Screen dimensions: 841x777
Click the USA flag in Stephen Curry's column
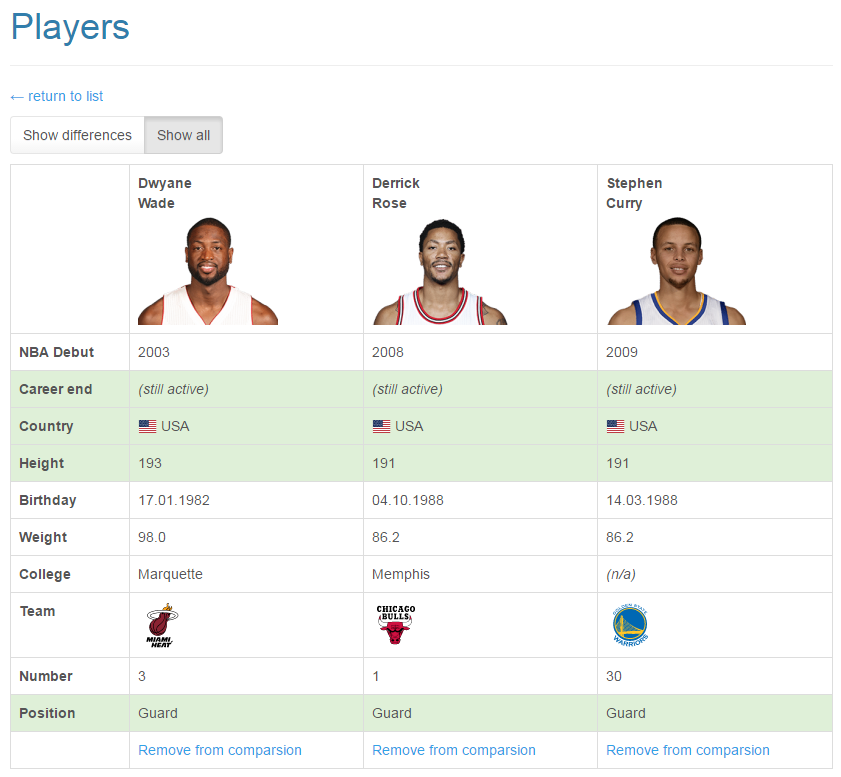[615, 426]
